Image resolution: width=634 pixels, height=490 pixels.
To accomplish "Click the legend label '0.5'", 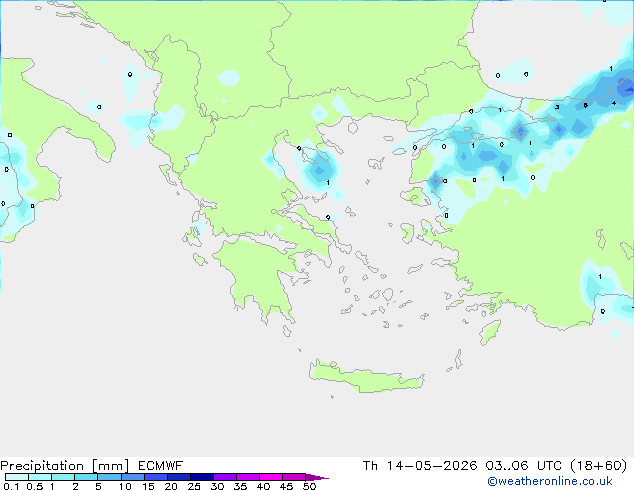I will [x=35, y=486].
